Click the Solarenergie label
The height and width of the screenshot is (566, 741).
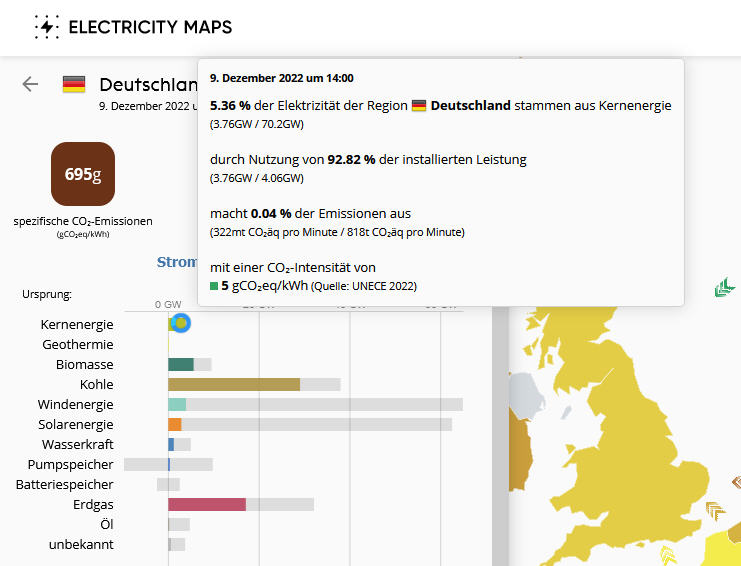76,424
